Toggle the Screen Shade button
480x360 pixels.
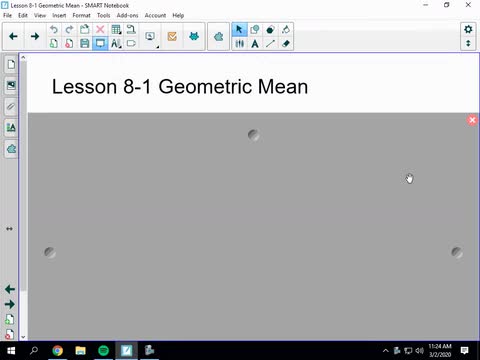coord(100,43)
